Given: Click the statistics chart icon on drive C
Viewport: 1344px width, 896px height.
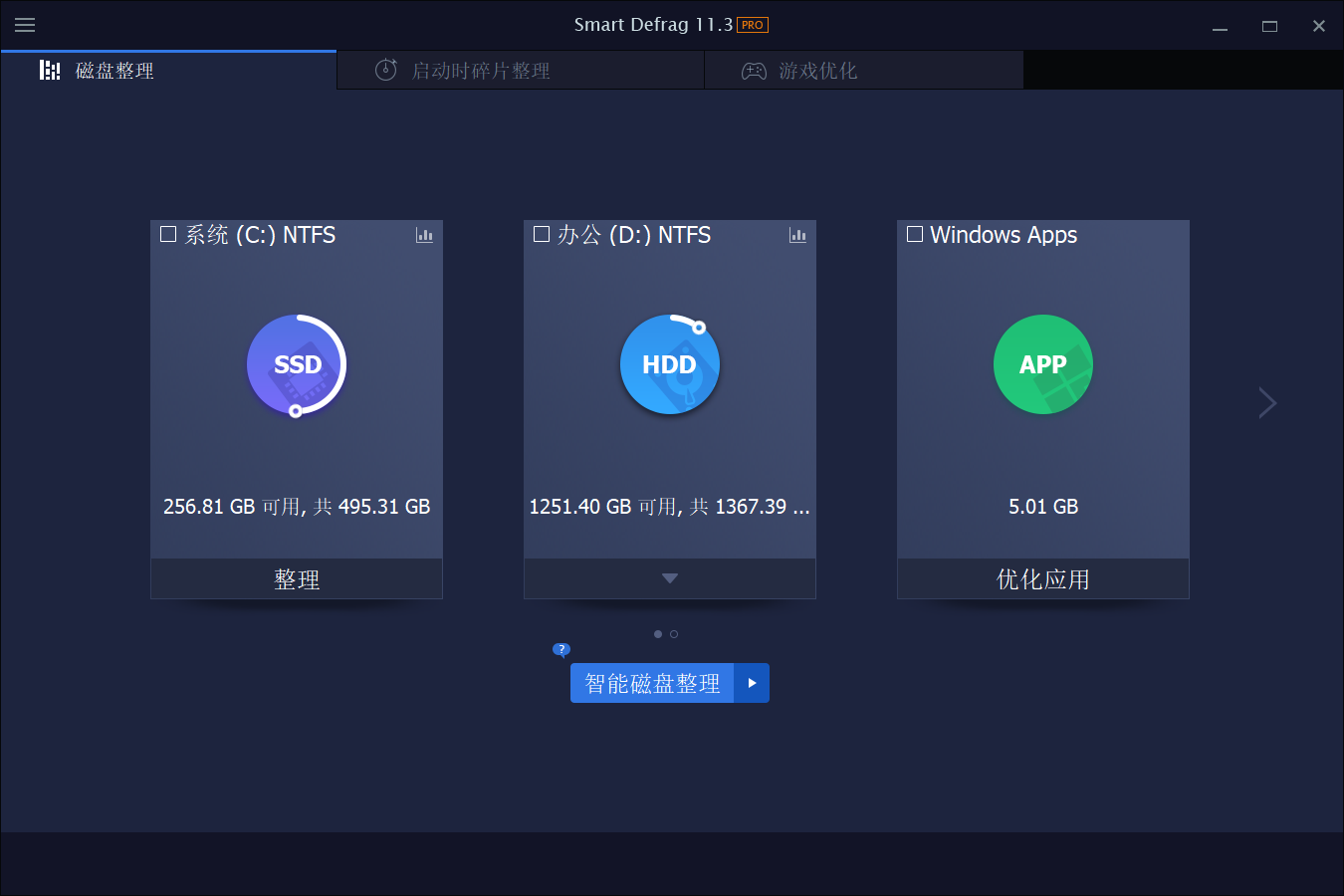Looking at the screenshot, I should click(x=425, y=236).
